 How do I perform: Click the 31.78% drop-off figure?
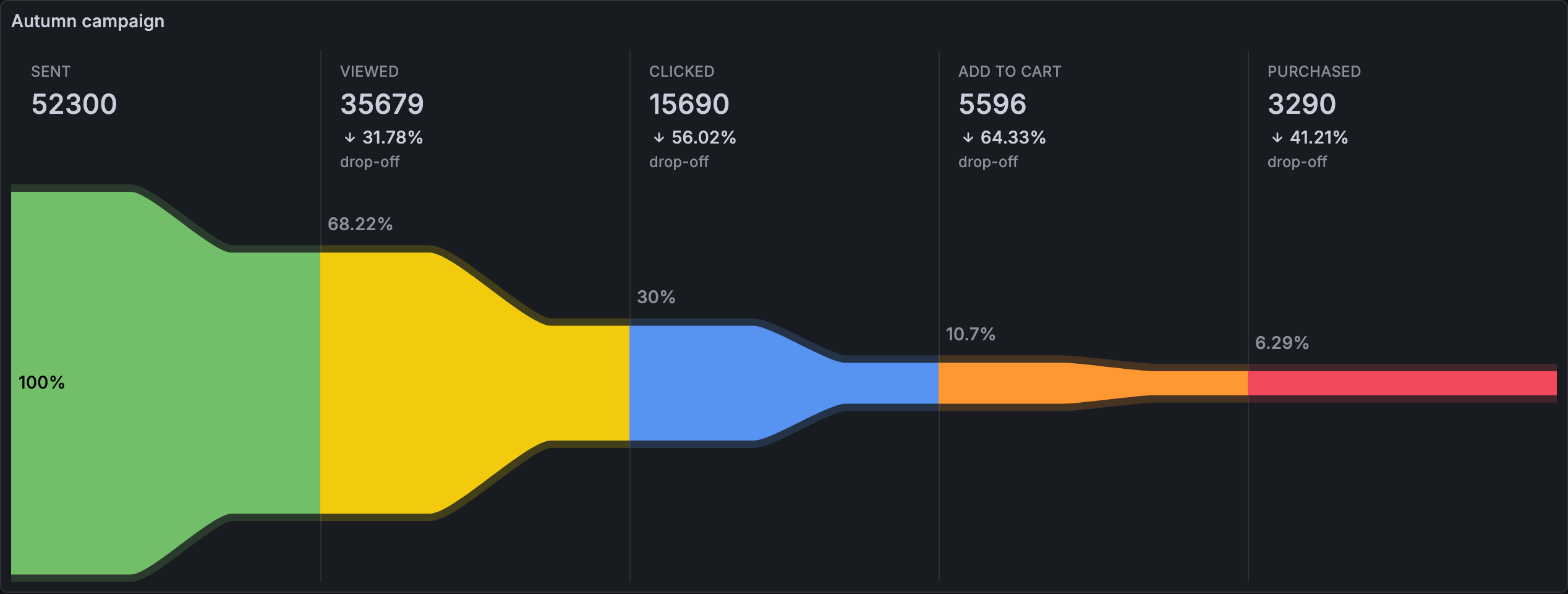point(393,137)
